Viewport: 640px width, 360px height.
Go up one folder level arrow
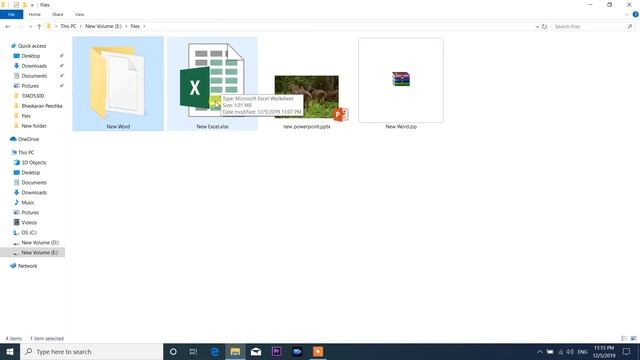[39, 27]
